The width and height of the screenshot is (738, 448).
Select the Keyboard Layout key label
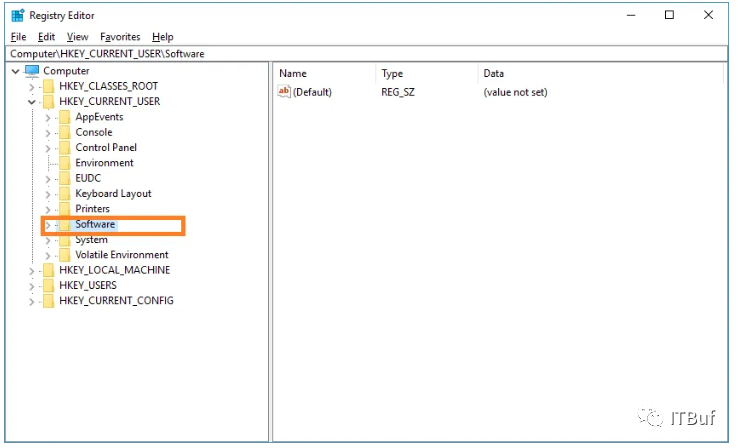coord(113,193)
